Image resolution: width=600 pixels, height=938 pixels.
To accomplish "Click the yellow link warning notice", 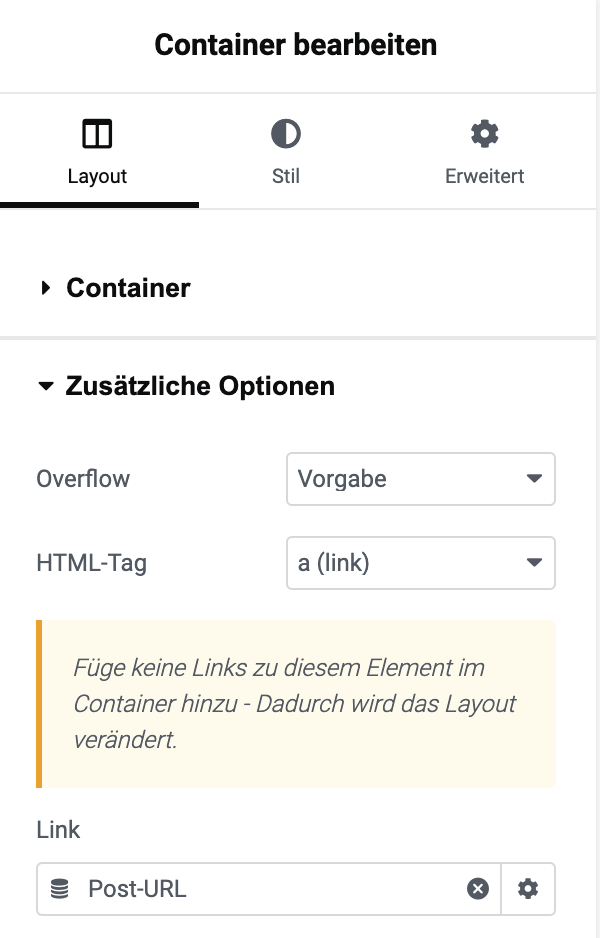I will tap(296, 704).
